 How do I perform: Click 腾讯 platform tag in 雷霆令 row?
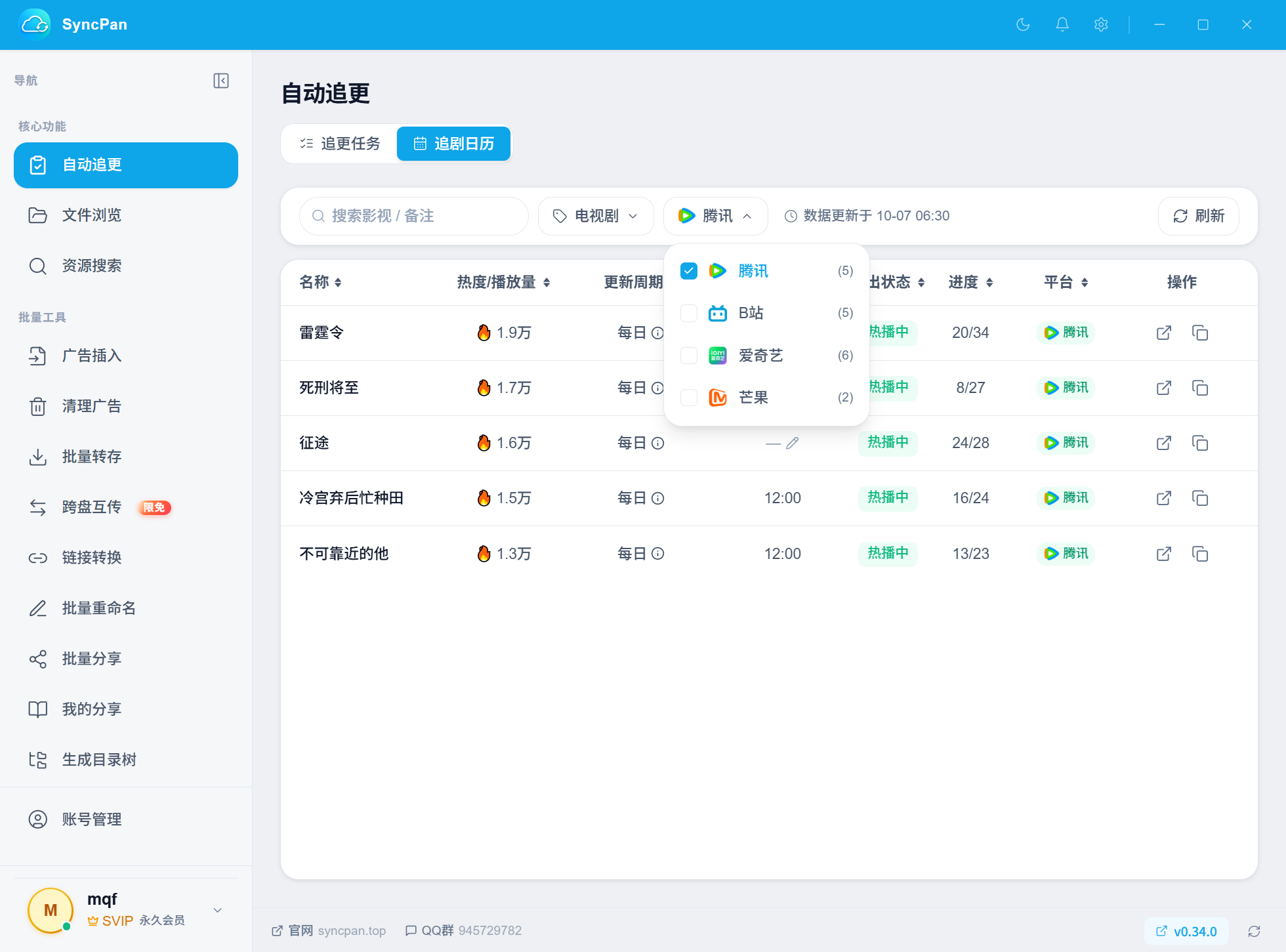tap(1066, 333)
